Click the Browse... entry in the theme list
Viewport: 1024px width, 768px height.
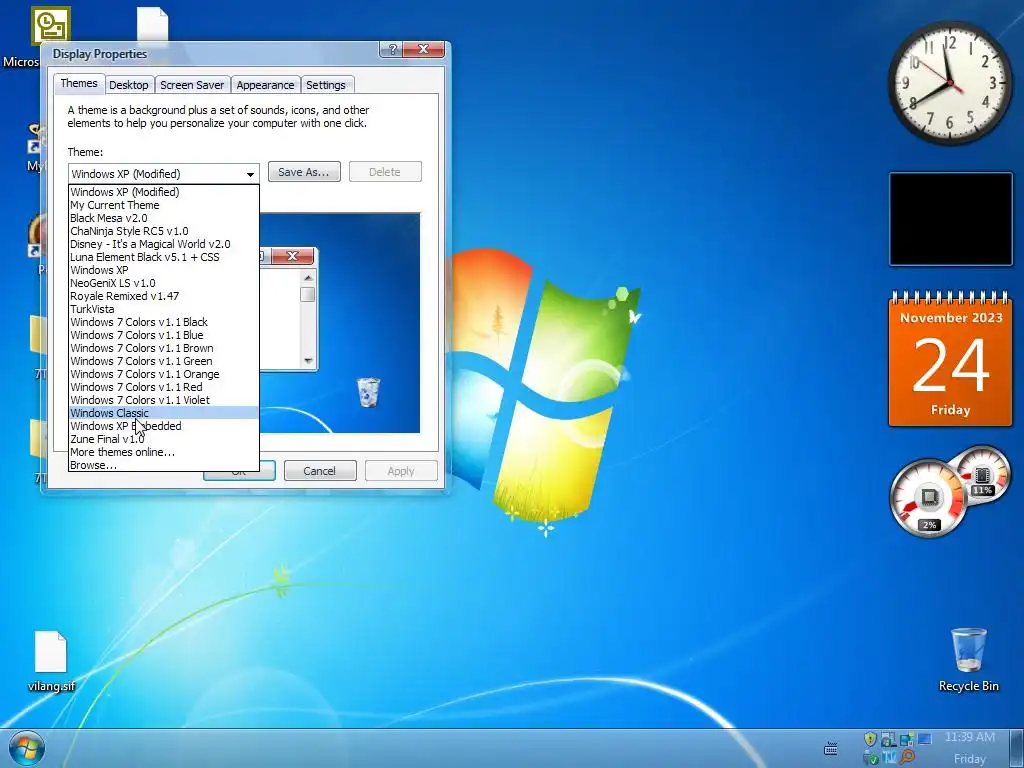pyautogui.click(x=164, y=465)
